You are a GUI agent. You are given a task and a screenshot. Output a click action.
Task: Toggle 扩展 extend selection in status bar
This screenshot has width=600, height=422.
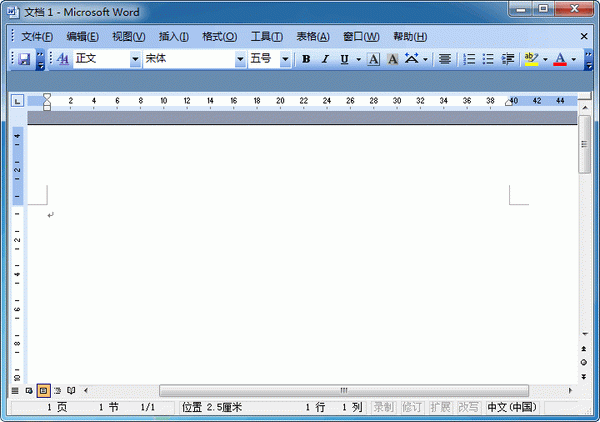[x=440, y=407]
